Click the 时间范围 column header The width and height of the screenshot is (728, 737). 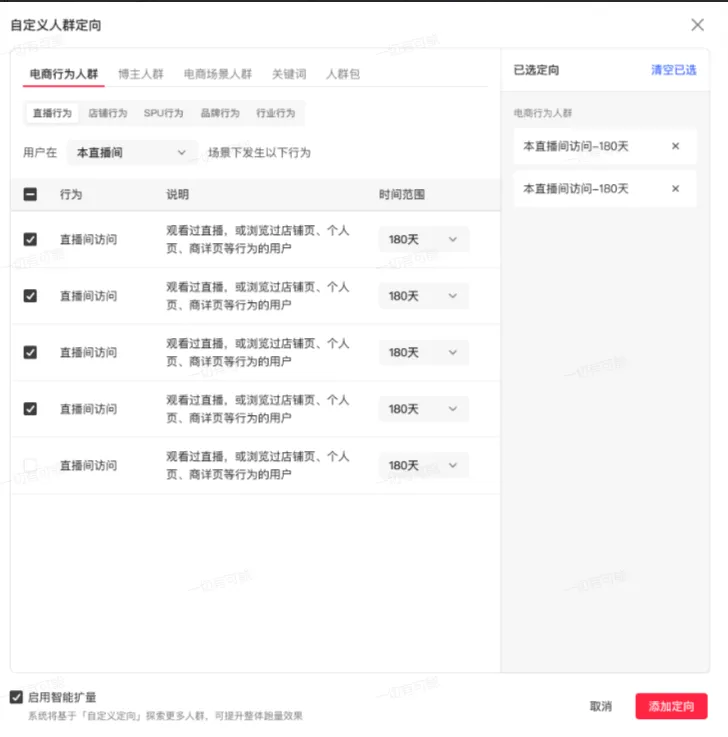tap(402, 194)
